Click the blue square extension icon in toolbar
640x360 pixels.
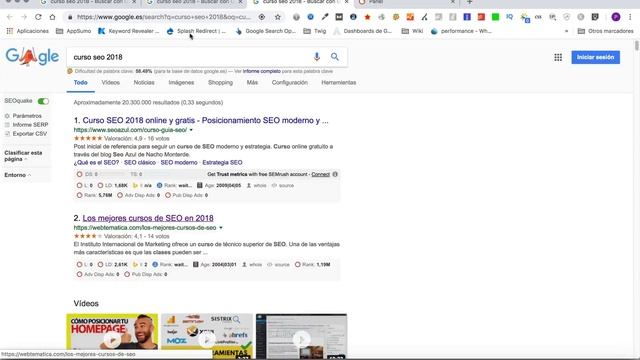[467, 17]
